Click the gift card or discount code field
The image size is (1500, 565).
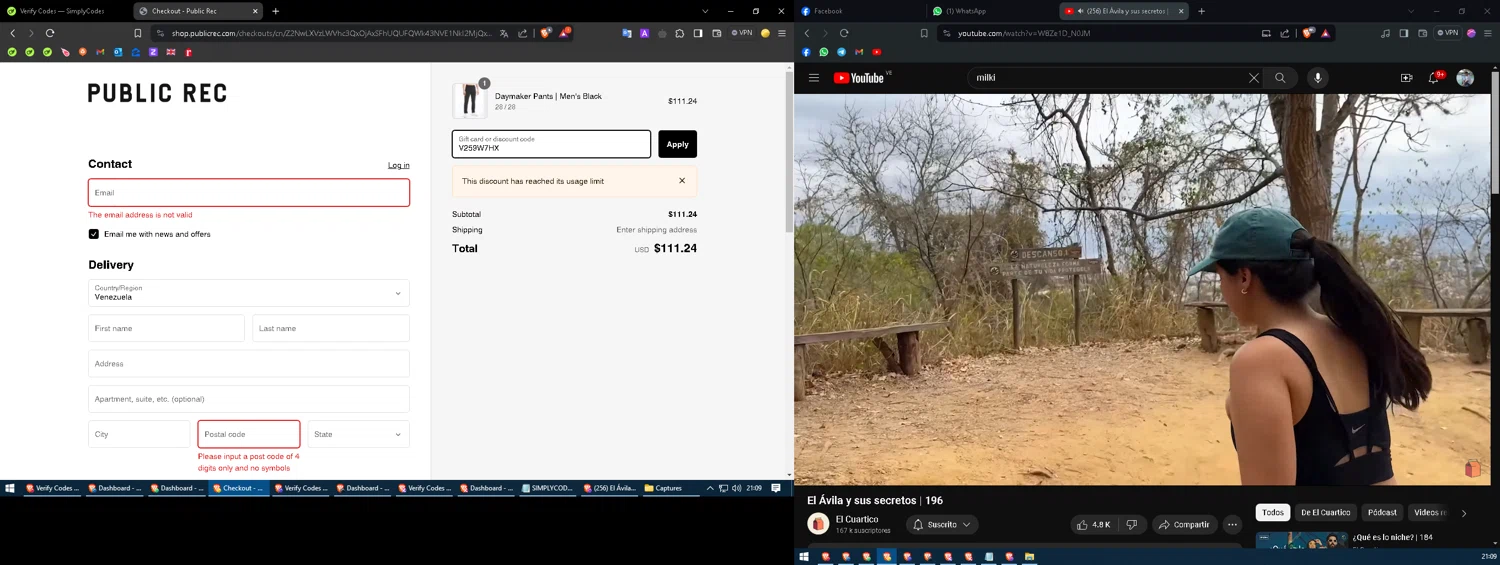coord(551,144)
